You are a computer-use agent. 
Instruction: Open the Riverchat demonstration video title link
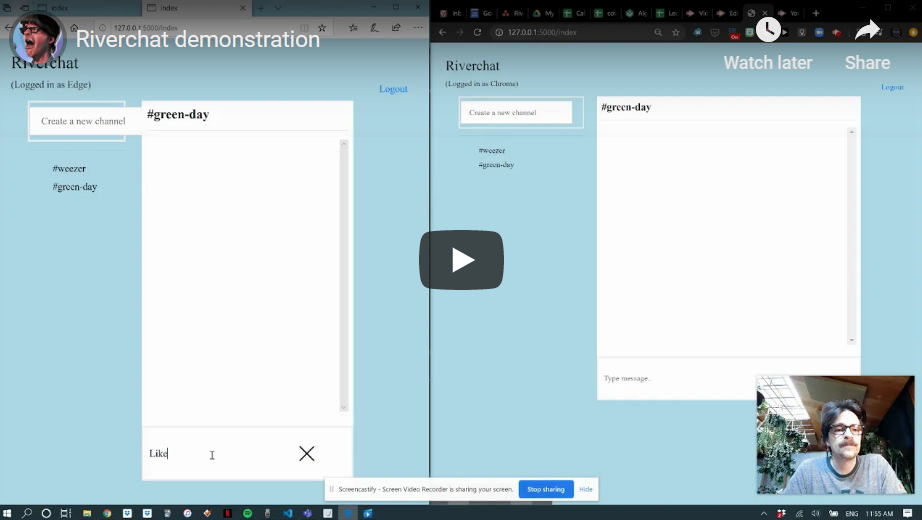[x=198, y=39]
